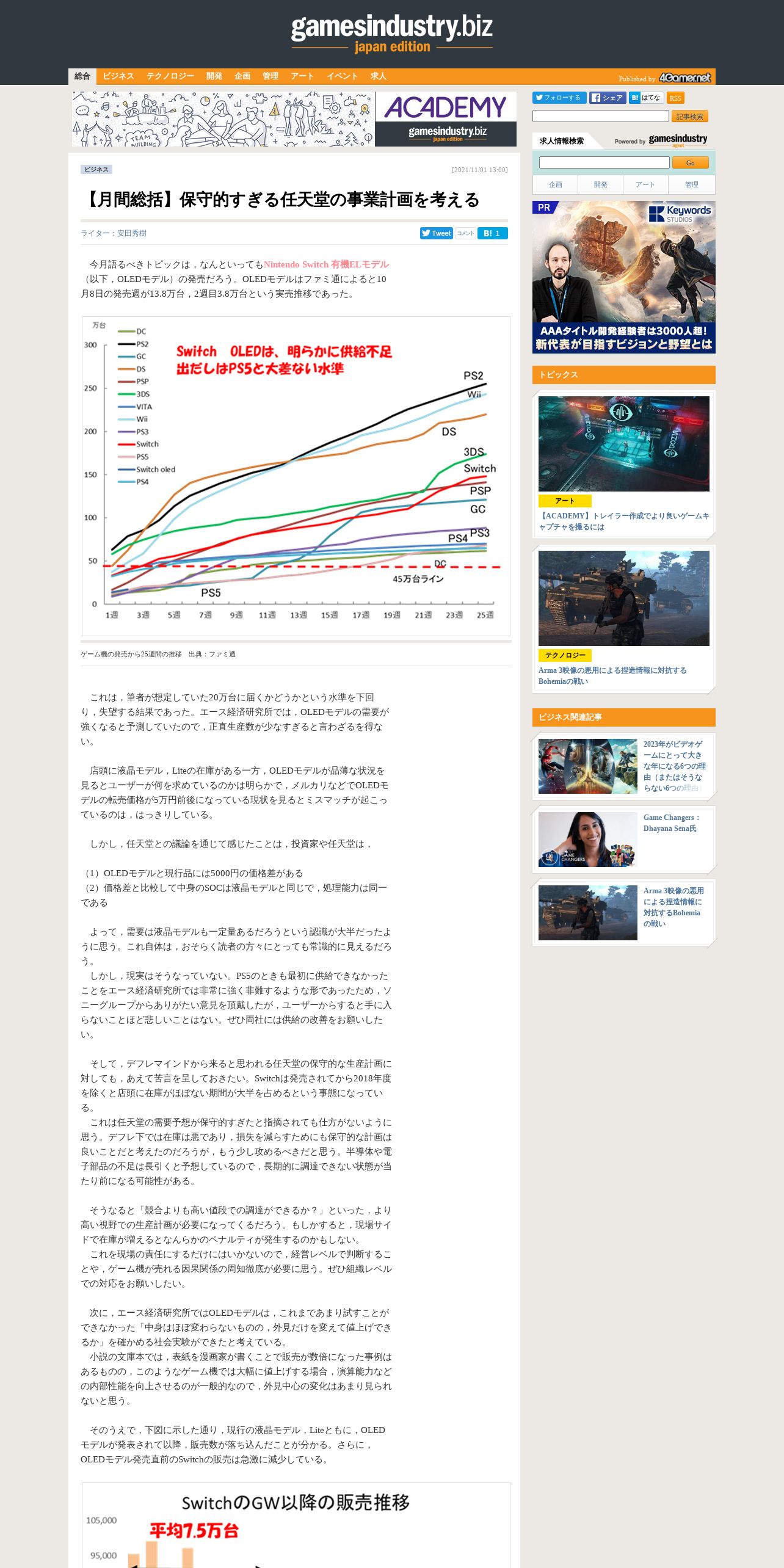Screen dimensions: 784x1568
Task: Select the 総合 navigation tab
Action: (82, 76)
